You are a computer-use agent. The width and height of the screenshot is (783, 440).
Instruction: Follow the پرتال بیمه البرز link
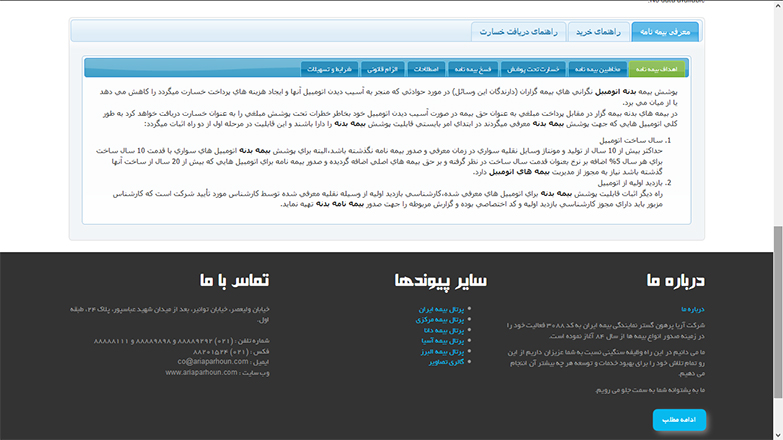(x=442, y=352)
